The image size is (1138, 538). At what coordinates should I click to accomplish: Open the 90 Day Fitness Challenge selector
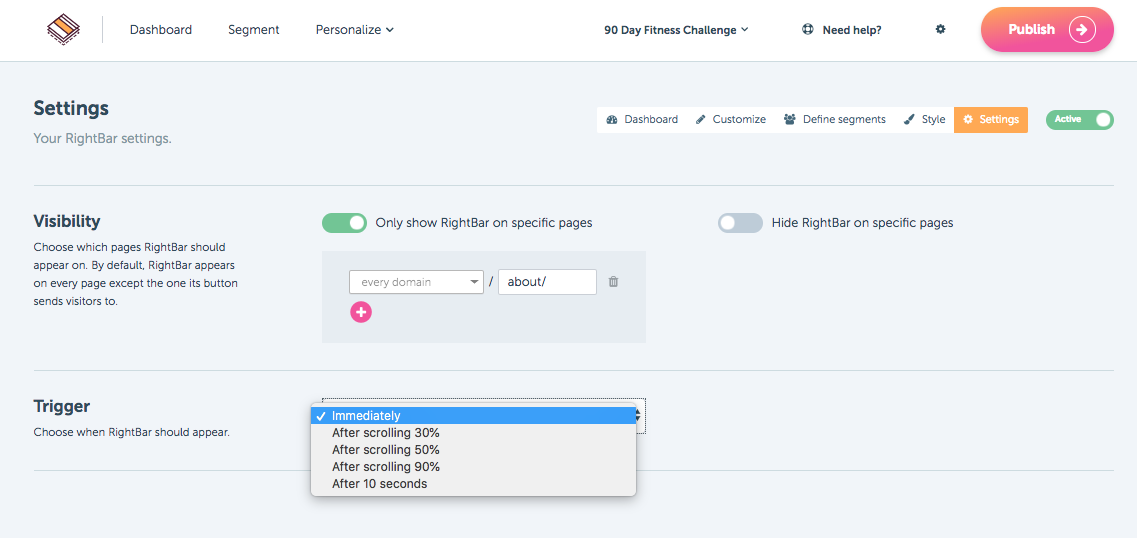click(676, 30)
